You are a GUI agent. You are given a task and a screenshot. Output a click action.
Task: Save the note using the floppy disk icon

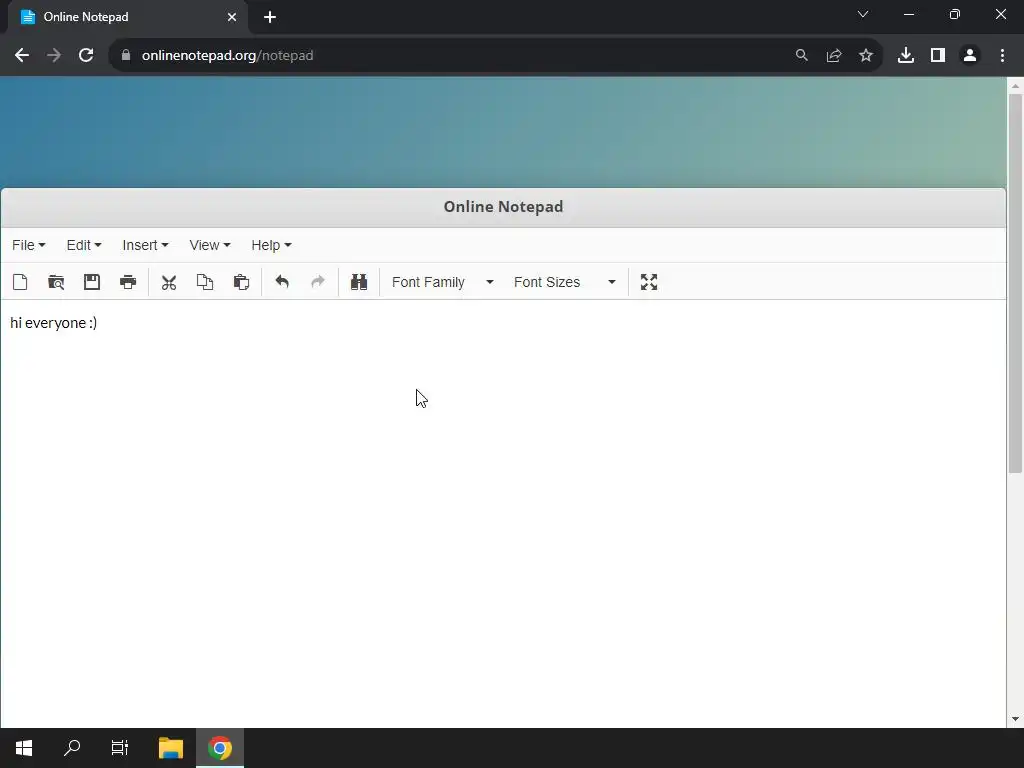pos(92,282)
